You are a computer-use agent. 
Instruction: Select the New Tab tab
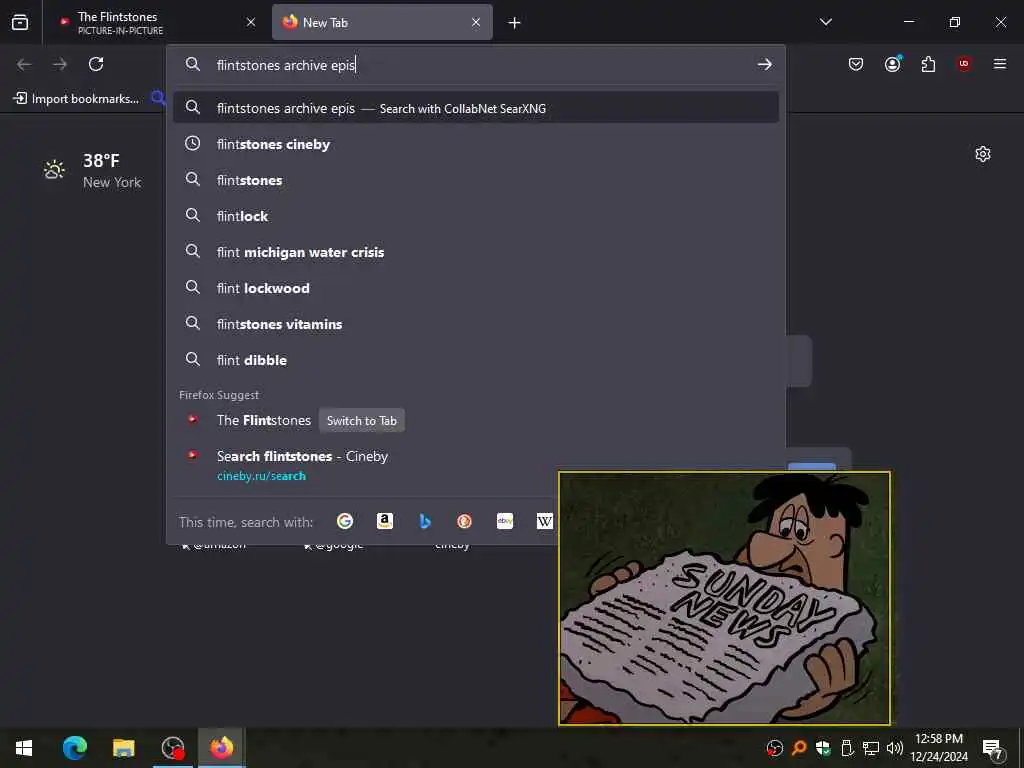pyautogui.click(x=382, y=23)
